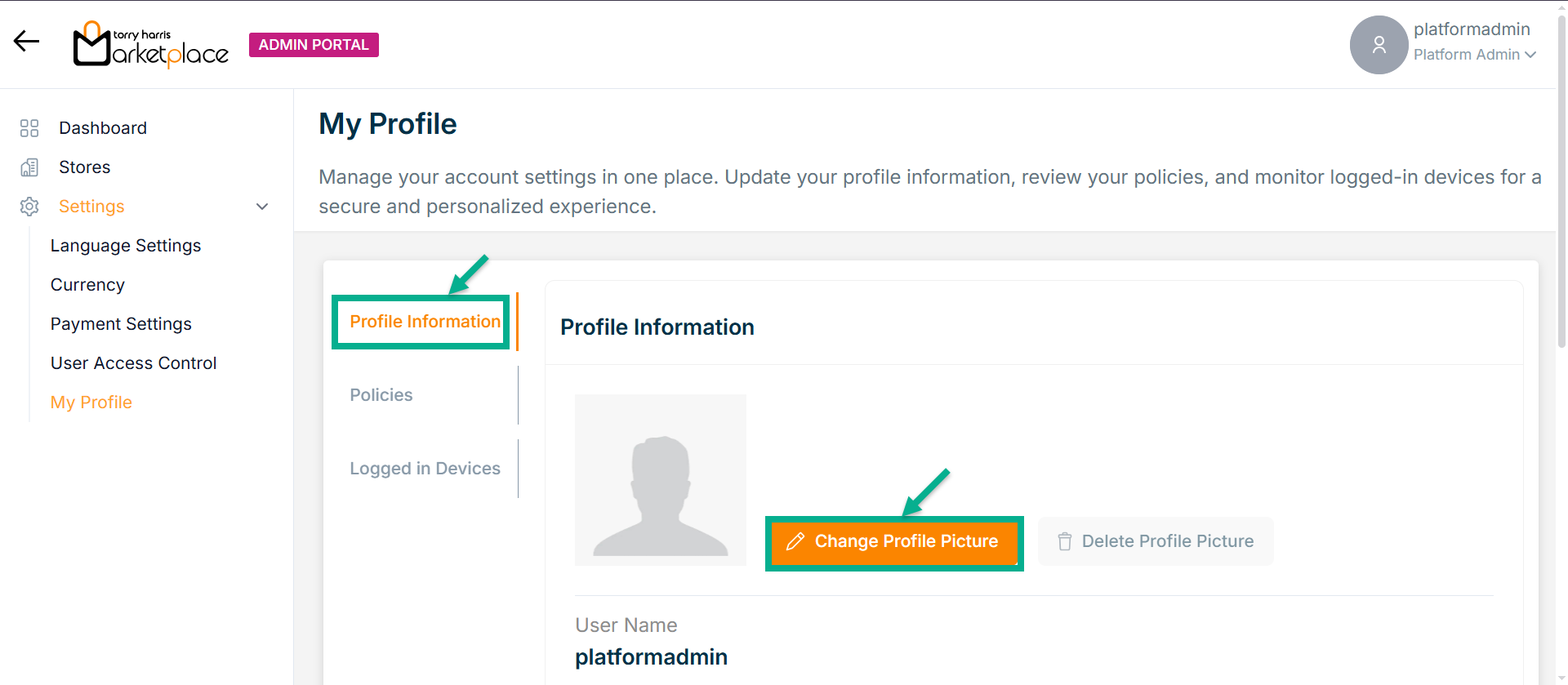The width and height of the screenshot is (1568, 685).
Task: Open the Policies tab
Action: click(x=381, y=395)
